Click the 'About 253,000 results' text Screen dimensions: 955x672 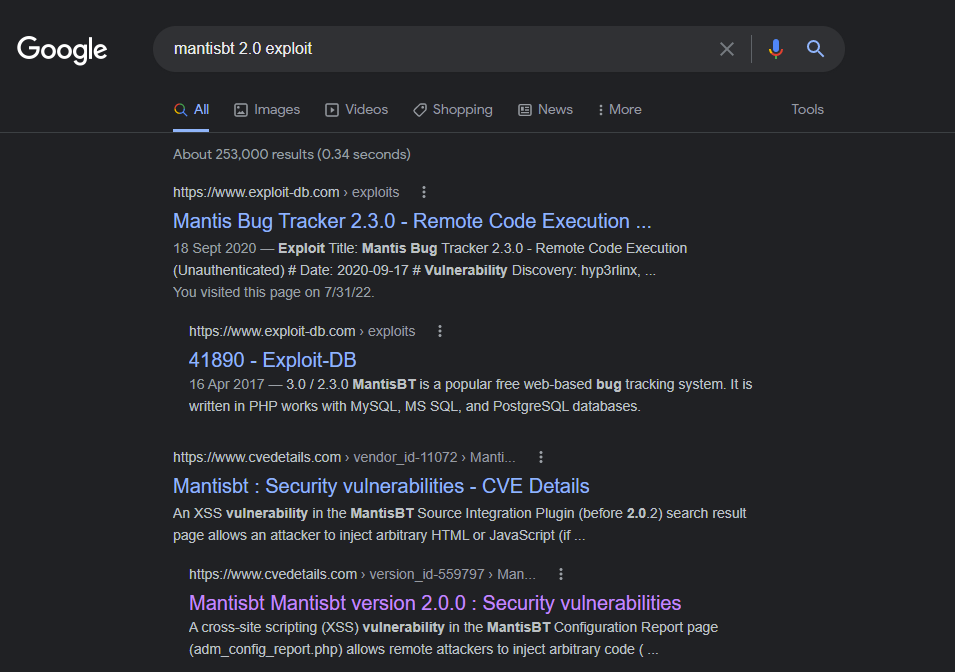[292, 155]
